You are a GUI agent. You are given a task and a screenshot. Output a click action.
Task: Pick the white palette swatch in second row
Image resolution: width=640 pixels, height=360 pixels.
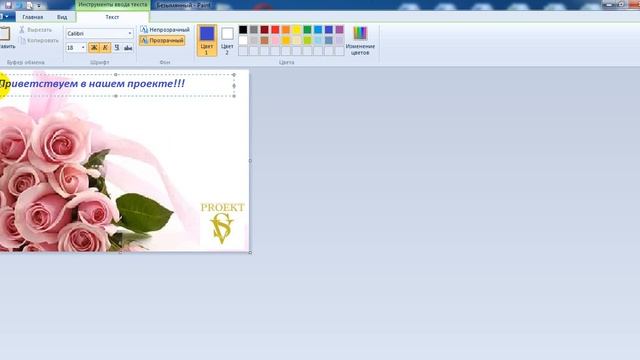(x=243, y=40)
